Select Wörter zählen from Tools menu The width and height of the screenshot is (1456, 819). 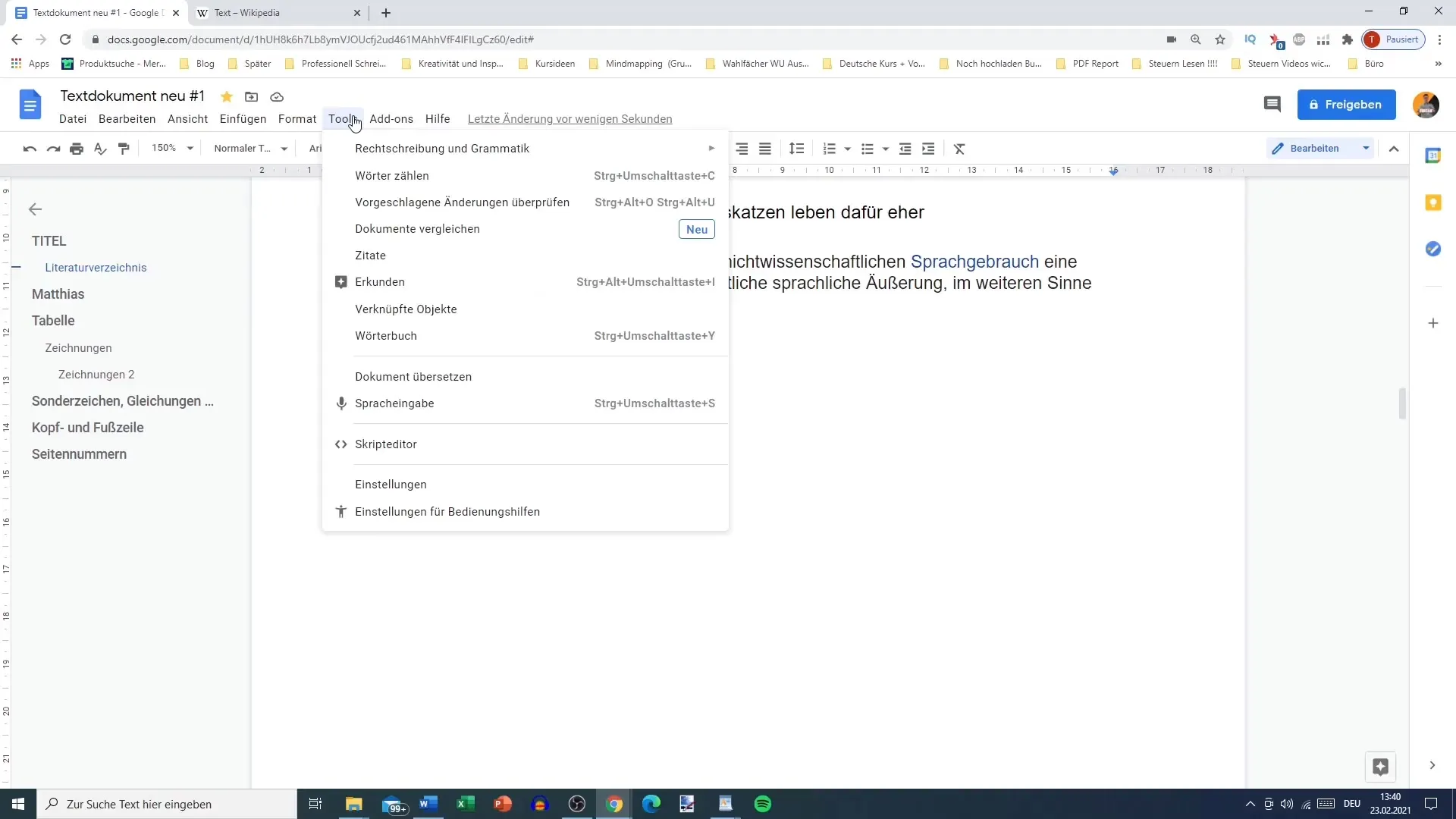pos(391,175)
